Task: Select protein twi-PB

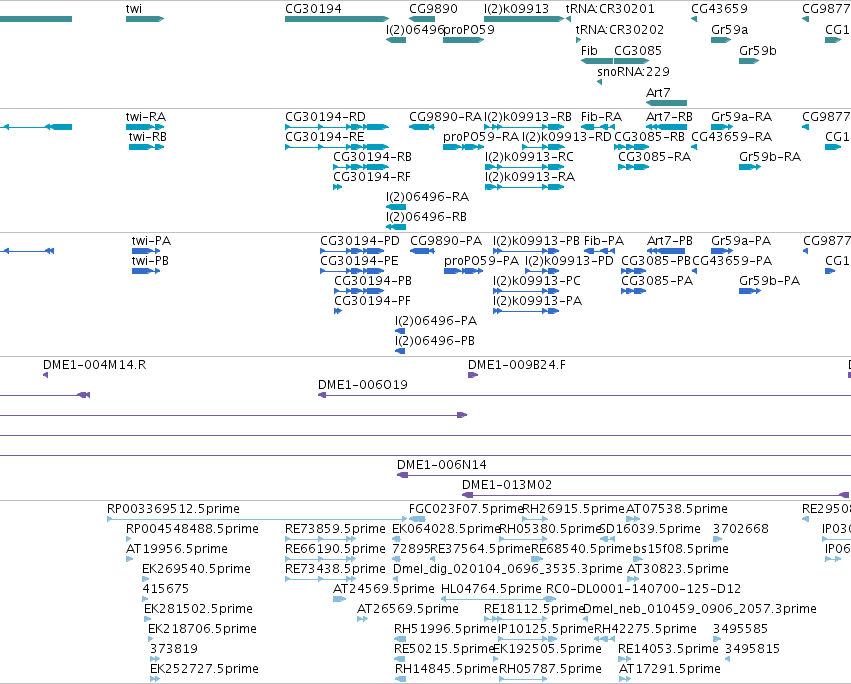Action: [x=146, y=271]
